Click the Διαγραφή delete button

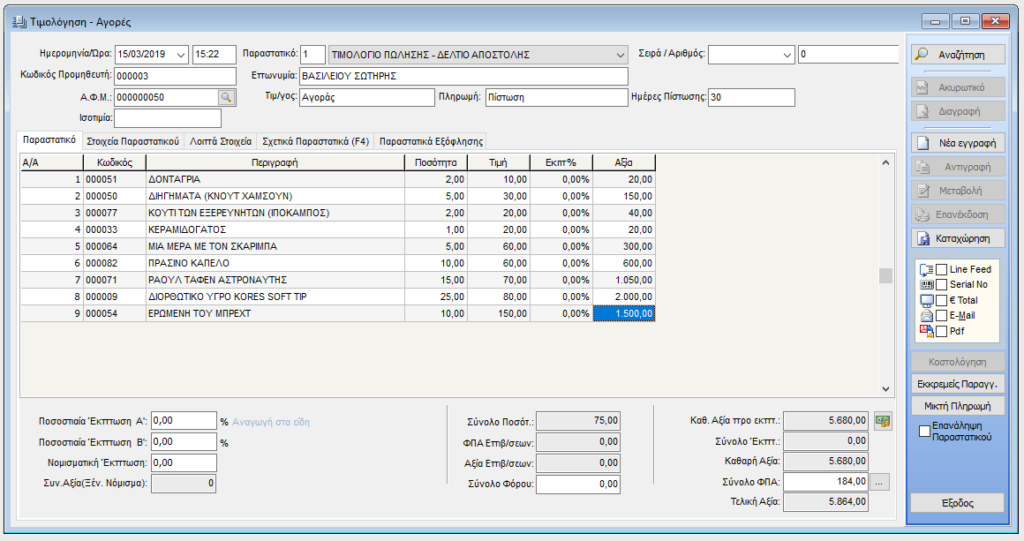[958, 111]
